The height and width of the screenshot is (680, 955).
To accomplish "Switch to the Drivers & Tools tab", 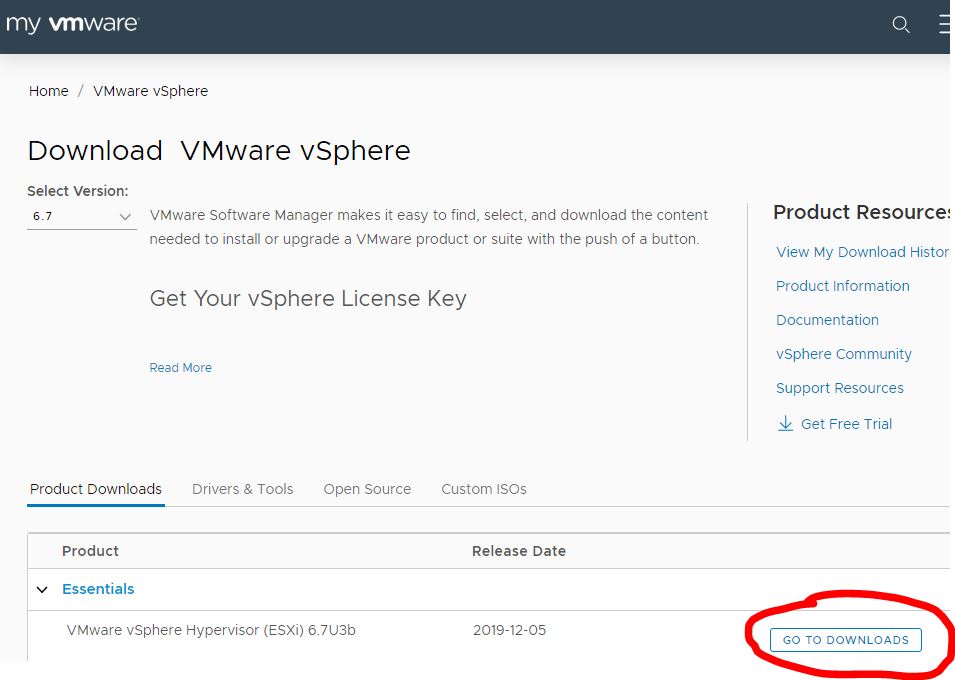I will 242,489.
